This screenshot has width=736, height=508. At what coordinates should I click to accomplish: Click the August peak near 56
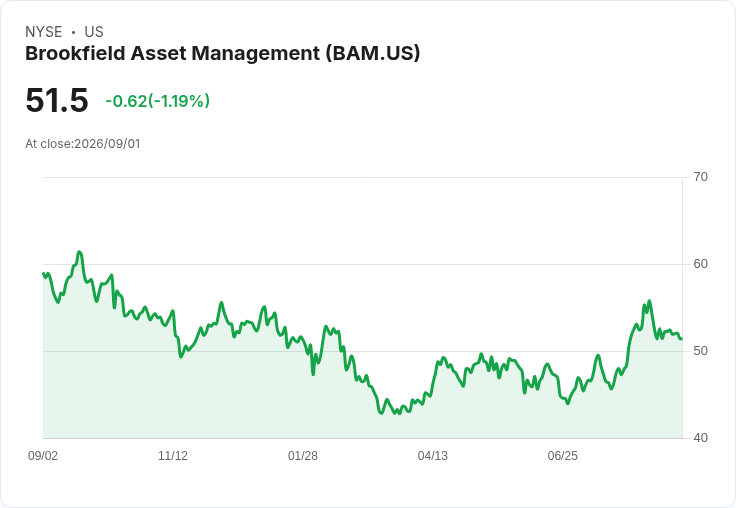pos(649,301)
